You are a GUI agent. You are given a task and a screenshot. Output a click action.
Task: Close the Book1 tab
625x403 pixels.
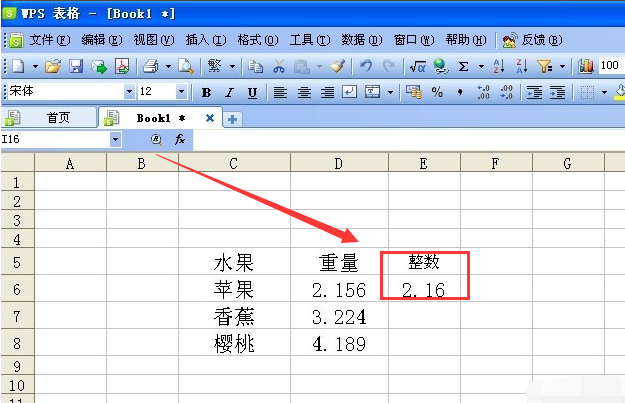(x=210, y=118)
